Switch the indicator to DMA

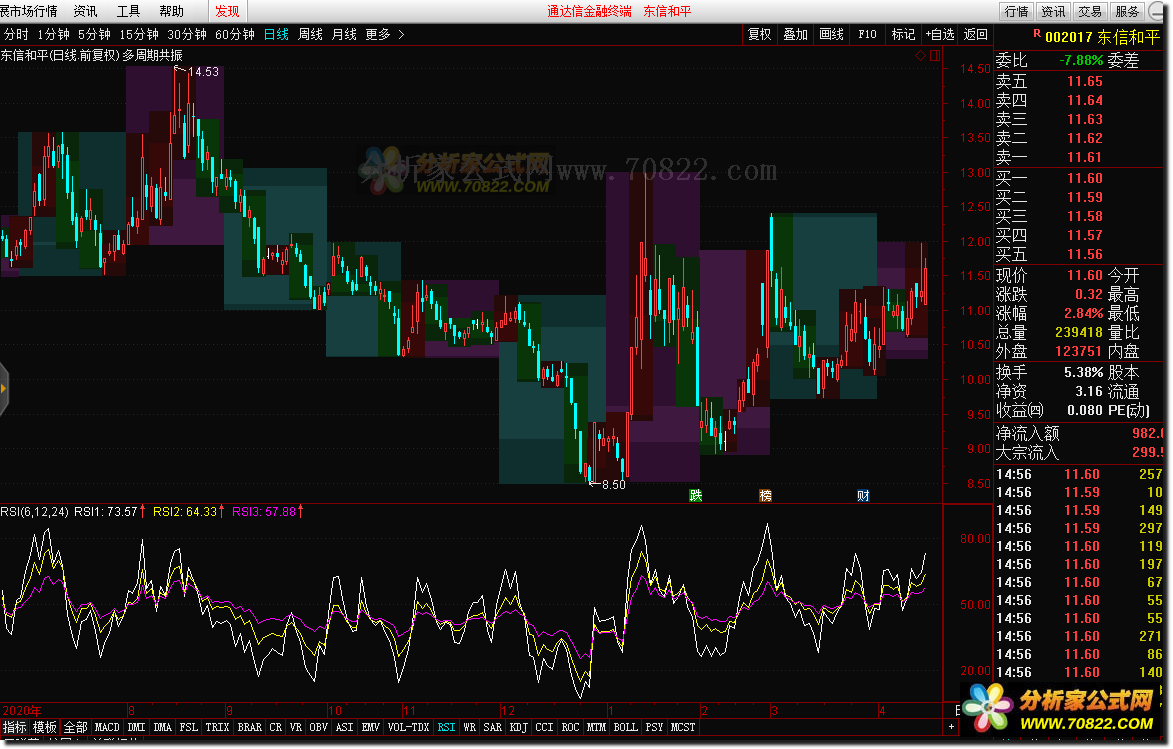click(x=162, y=727)
